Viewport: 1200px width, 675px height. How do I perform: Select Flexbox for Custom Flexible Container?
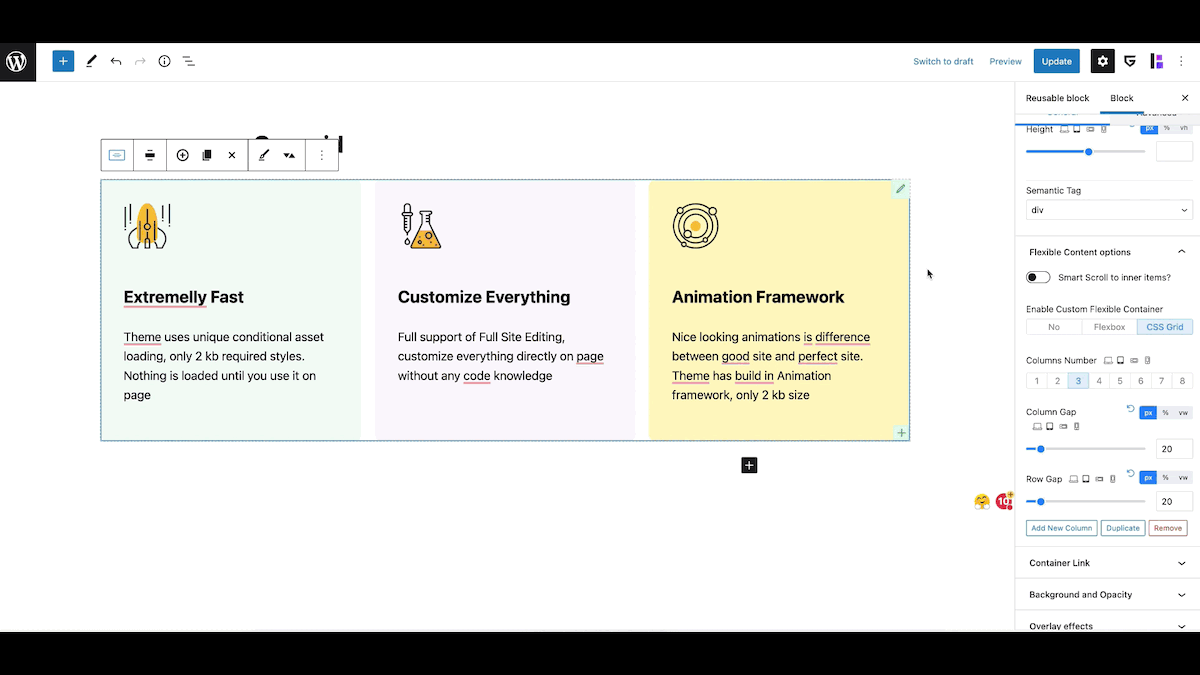(x=1108, y=326)
